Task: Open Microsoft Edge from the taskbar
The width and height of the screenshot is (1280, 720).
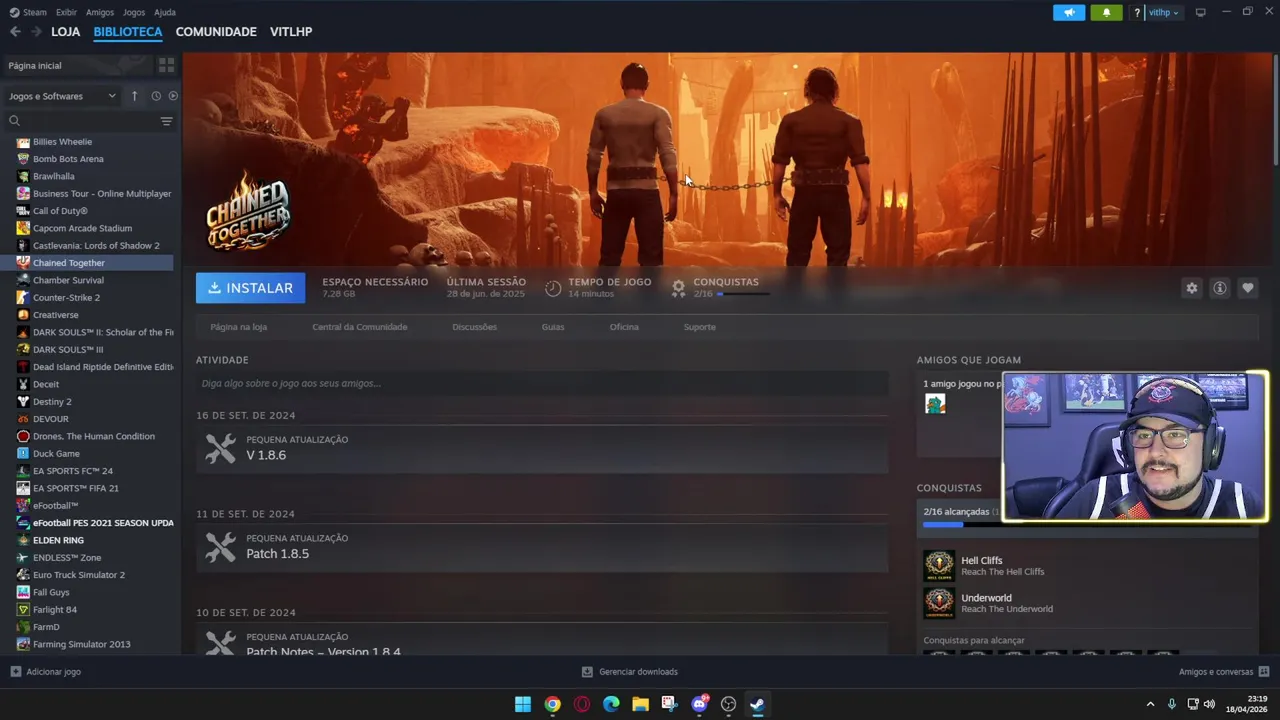Action: [611, 704]
